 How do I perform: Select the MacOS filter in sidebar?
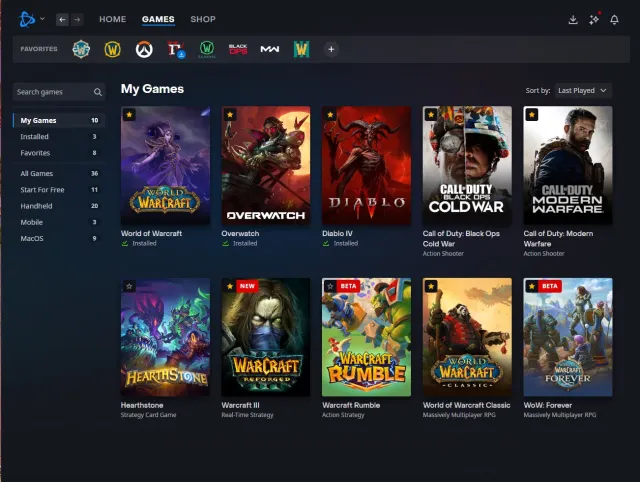pyautogui.click(x=59, y=238)
